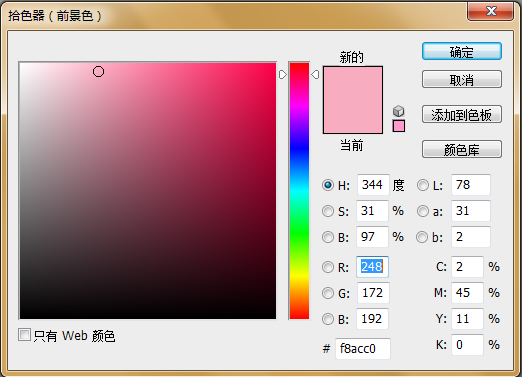Enable the 只有 Web 颜色 checkbox
Image resolution: width=522 pixels, height=377 pixels.
coord(24,335)
